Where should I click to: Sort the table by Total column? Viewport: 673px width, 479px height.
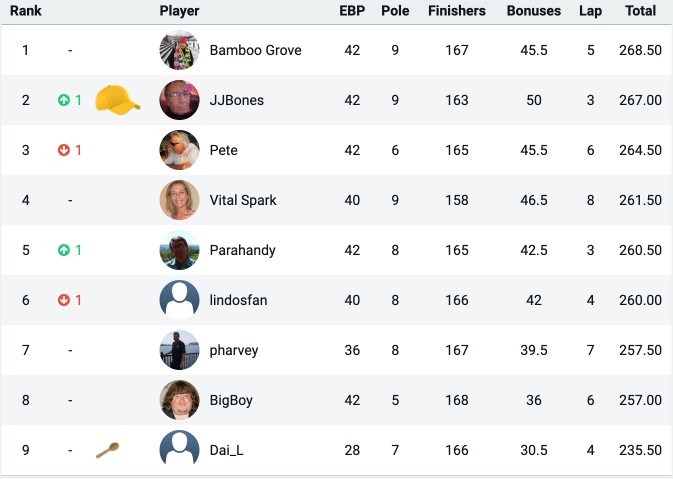click(640, 11)
